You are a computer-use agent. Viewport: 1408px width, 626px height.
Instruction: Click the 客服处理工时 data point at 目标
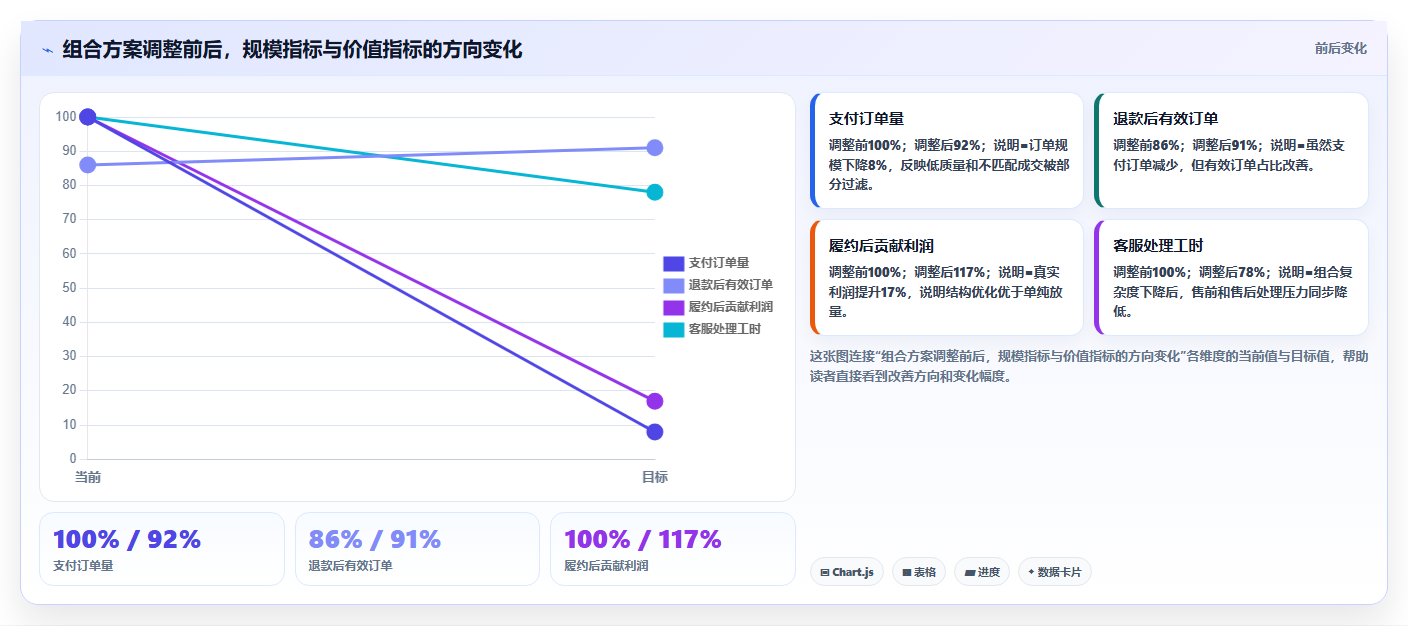point(654,192)
